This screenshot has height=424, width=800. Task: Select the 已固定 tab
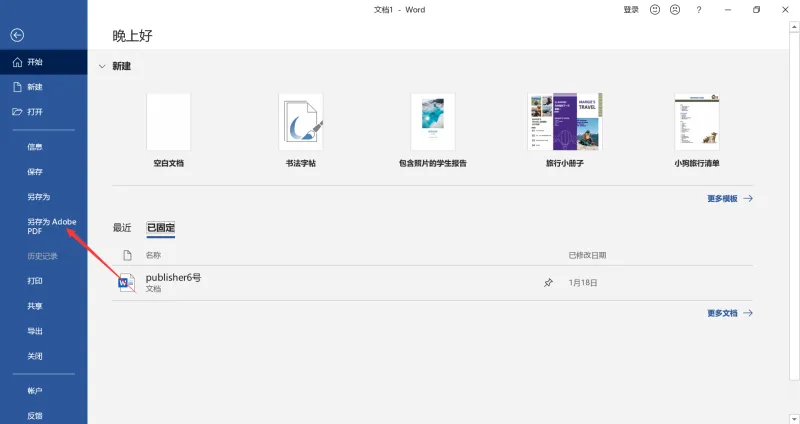pos(161,228)
